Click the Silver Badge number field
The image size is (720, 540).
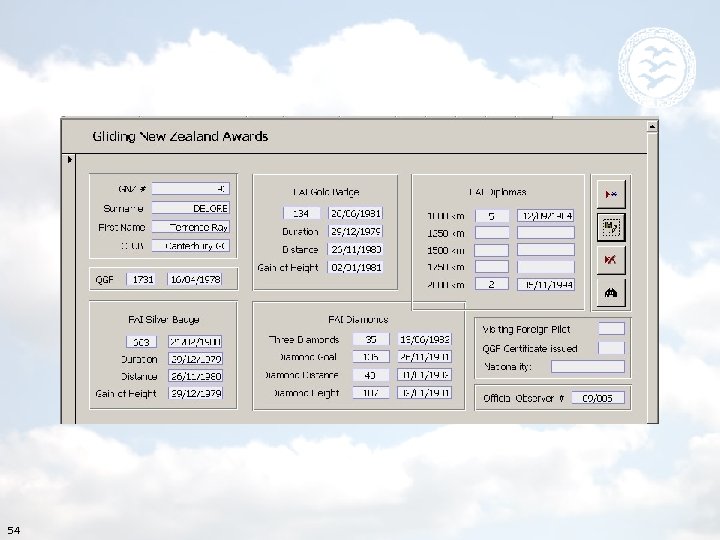point(141,342)
